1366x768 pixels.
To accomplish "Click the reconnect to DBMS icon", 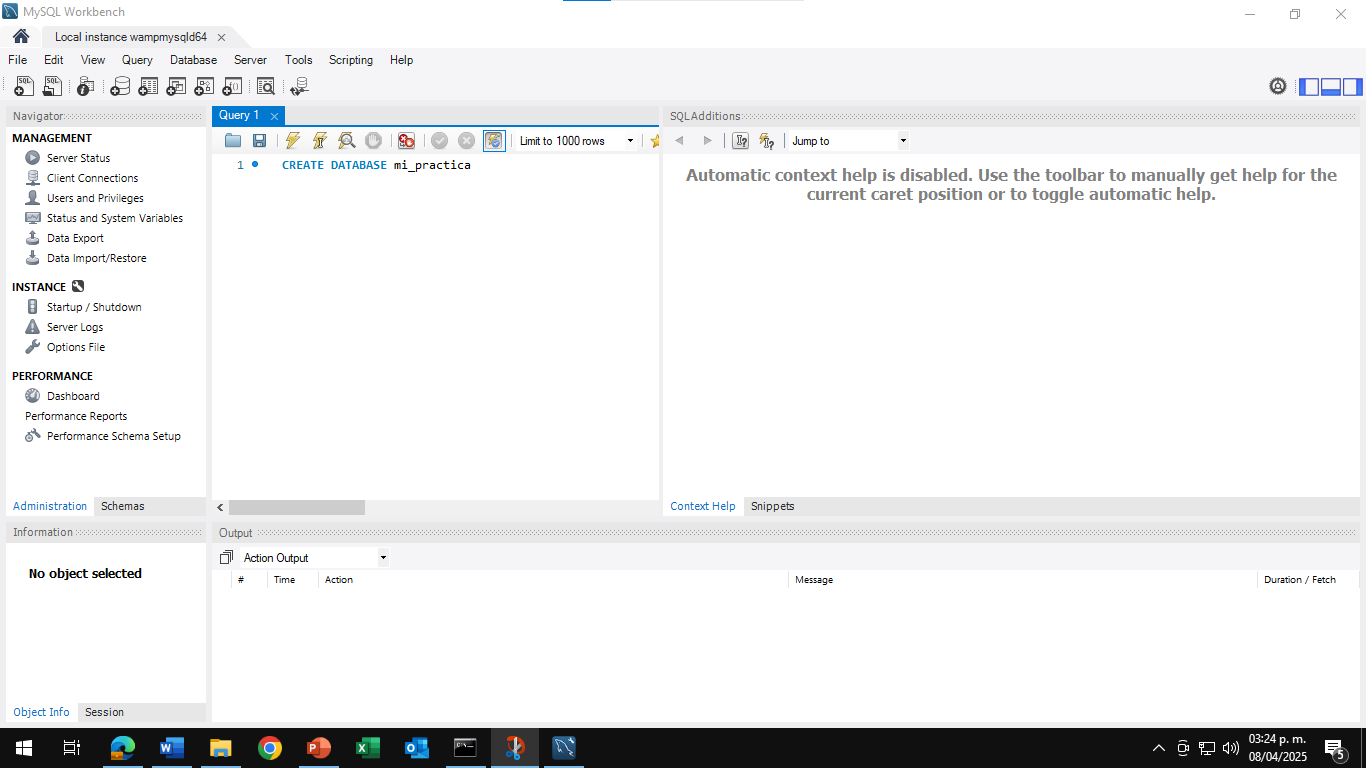I will pos(299,87).
